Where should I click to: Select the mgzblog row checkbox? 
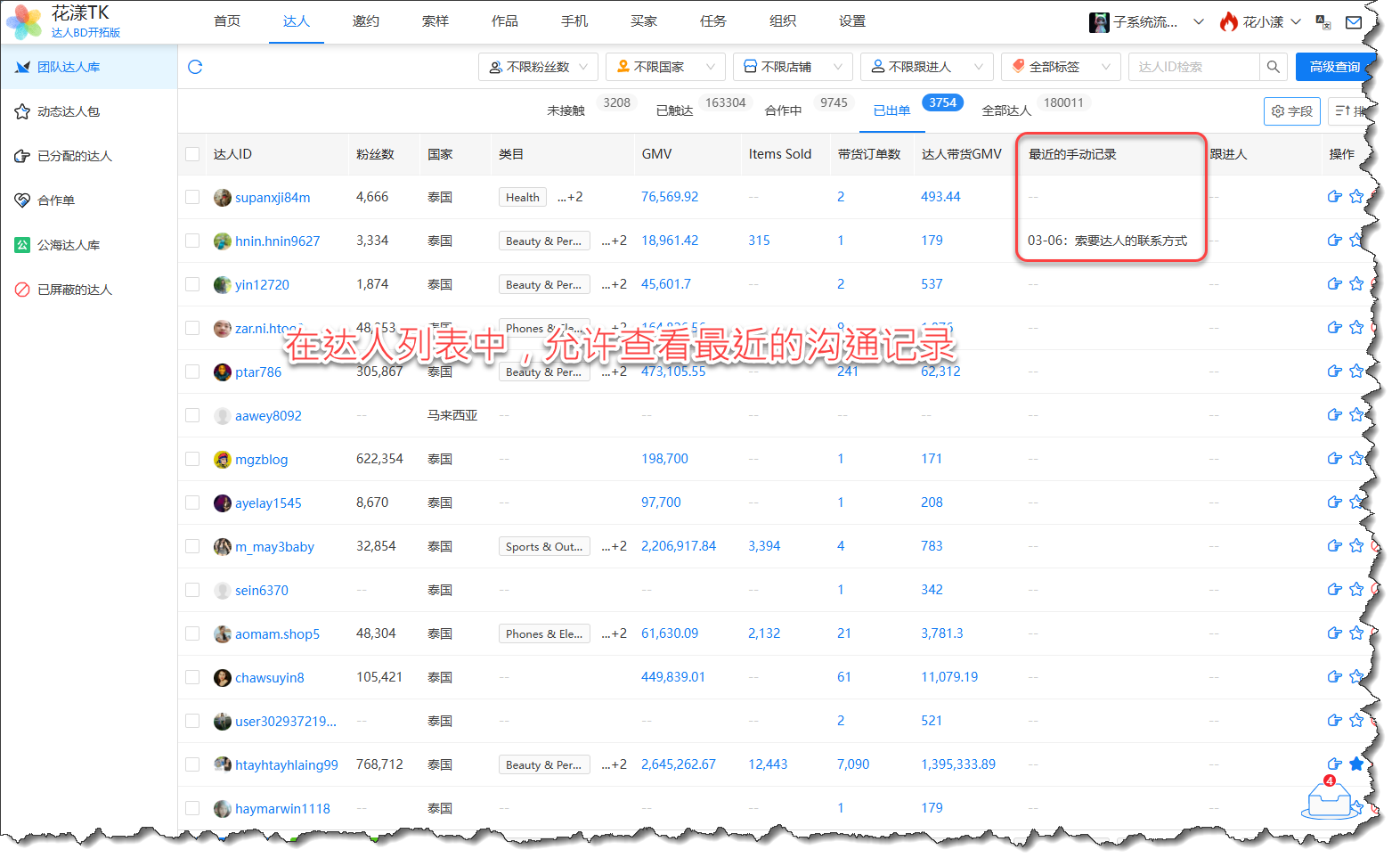click(x=192, y=459)
